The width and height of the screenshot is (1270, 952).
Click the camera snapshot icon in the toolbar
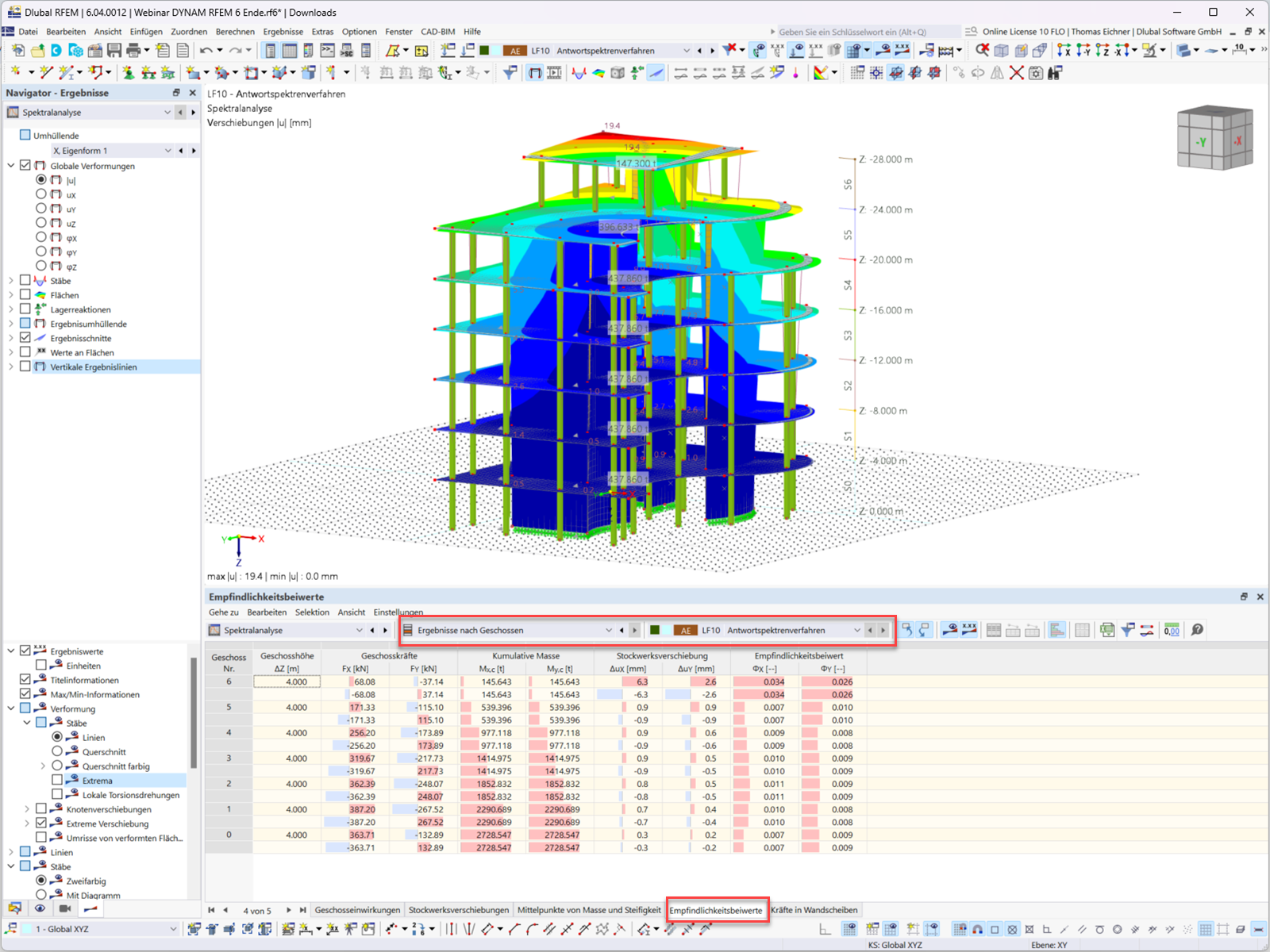[1037, 73]
